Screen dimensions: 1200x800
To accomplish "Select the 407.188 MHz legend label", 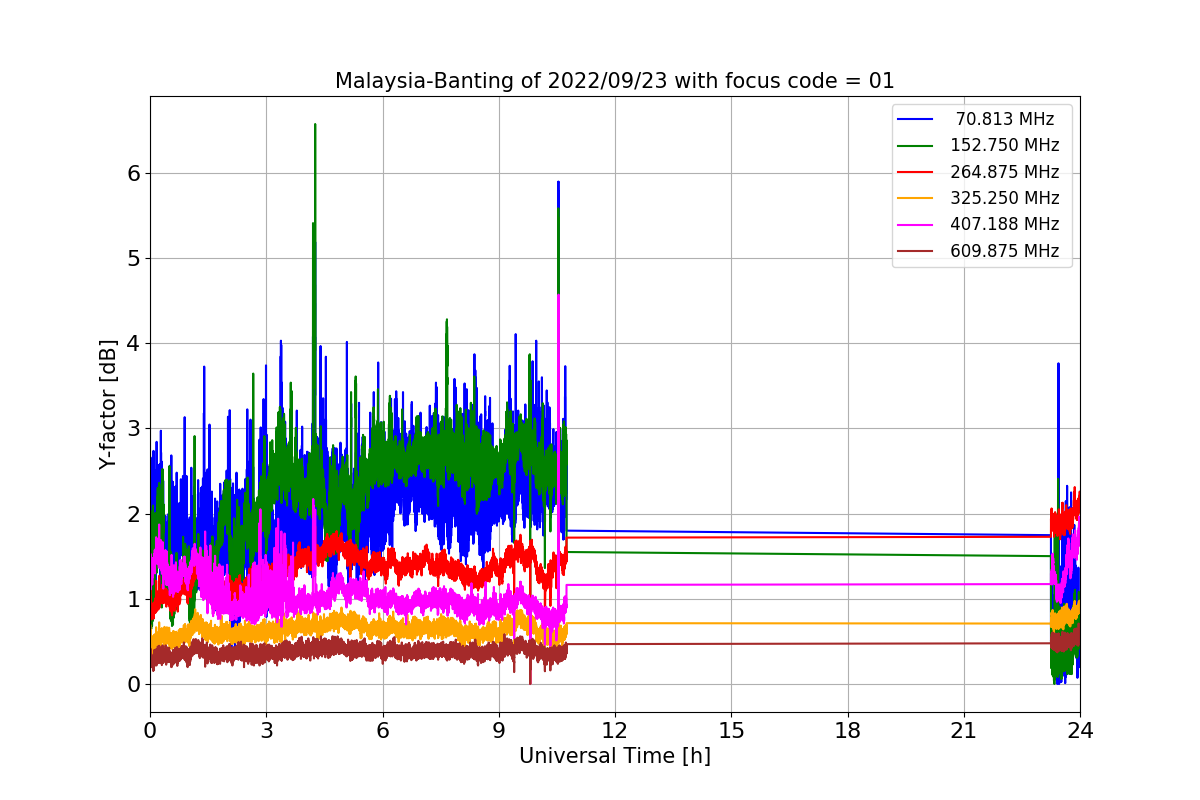I will (1004, 225).
